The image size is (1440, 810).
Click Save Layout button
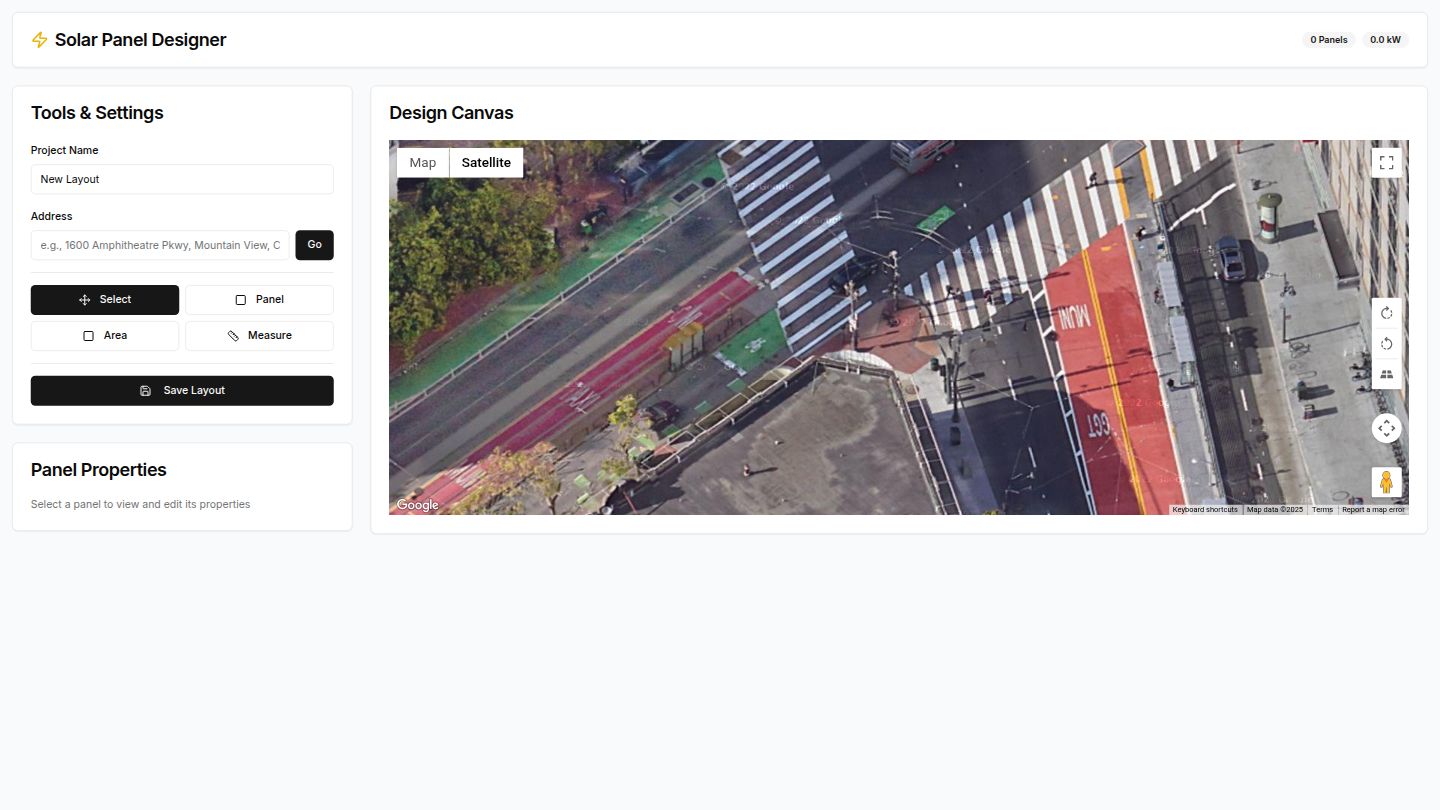tap(182, 391)
